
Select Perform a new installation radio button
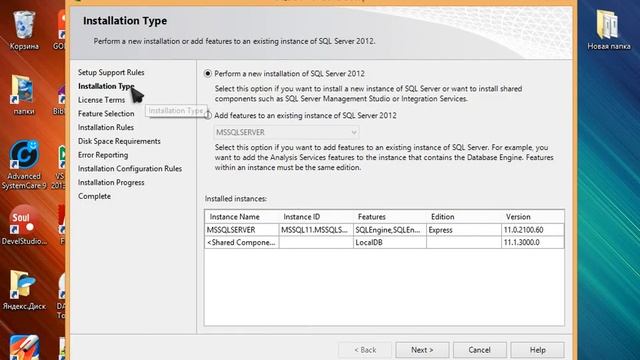208,74
